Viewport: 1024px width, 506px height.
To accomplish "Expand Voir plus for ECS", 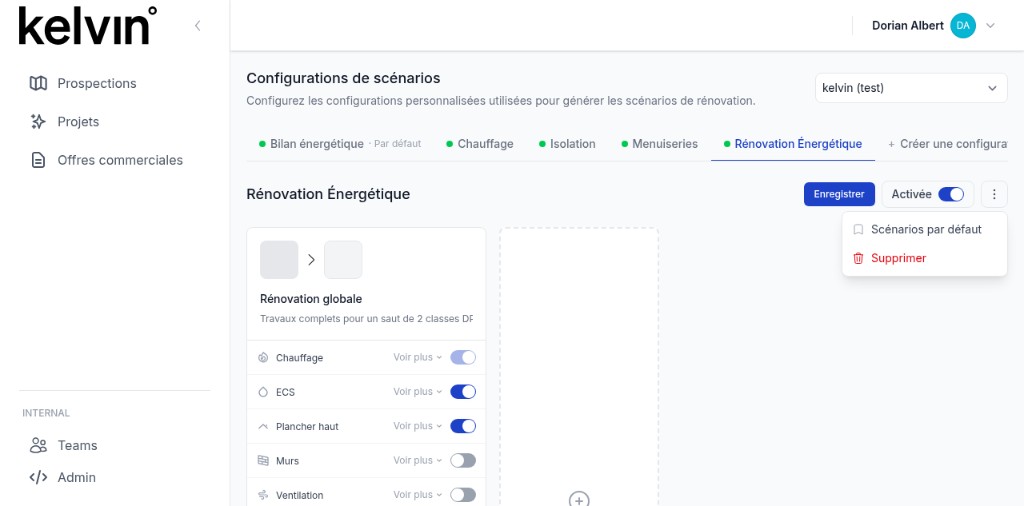I will tap(417, 392).
